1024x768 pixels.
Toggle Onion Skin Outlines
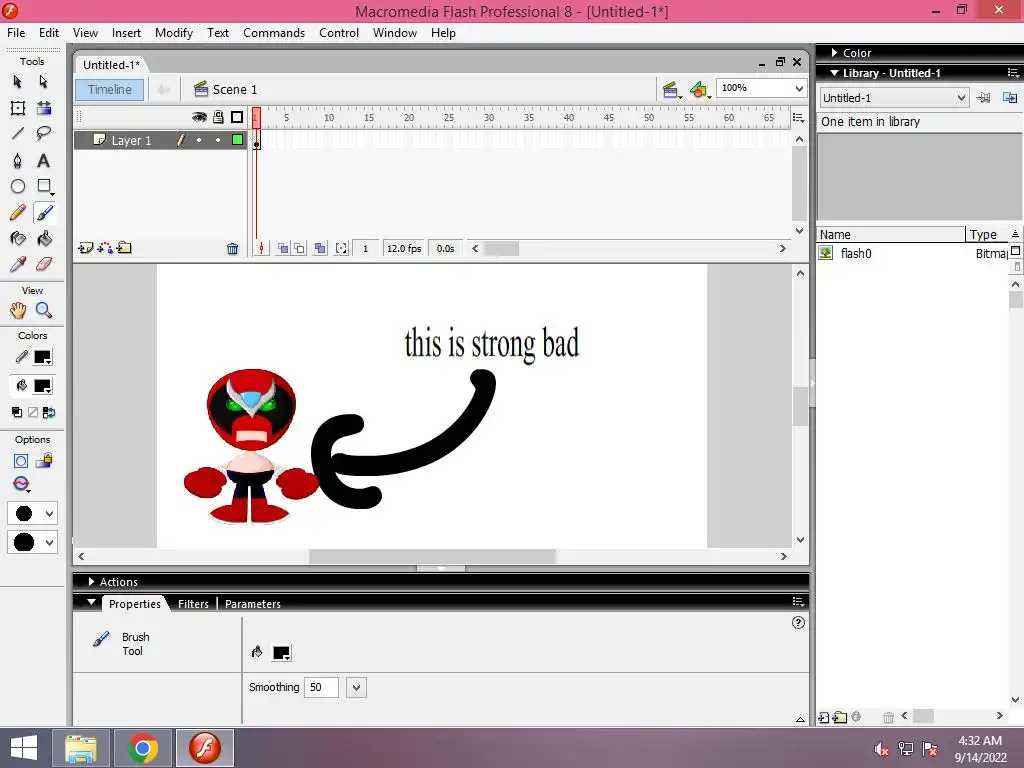click(299, 248)
